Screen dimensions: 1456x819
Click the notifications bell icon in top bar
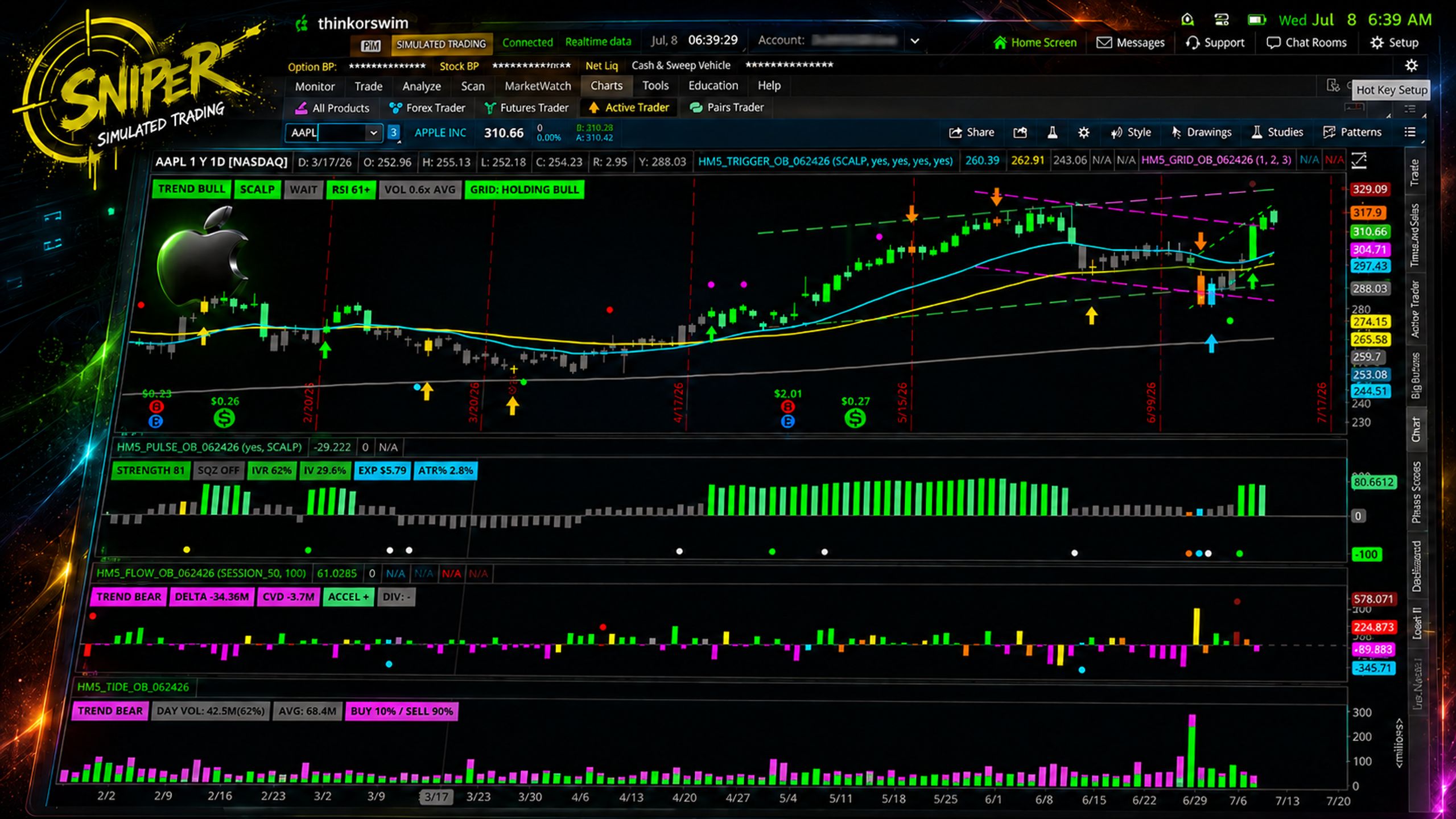(x=1187, y=20)
